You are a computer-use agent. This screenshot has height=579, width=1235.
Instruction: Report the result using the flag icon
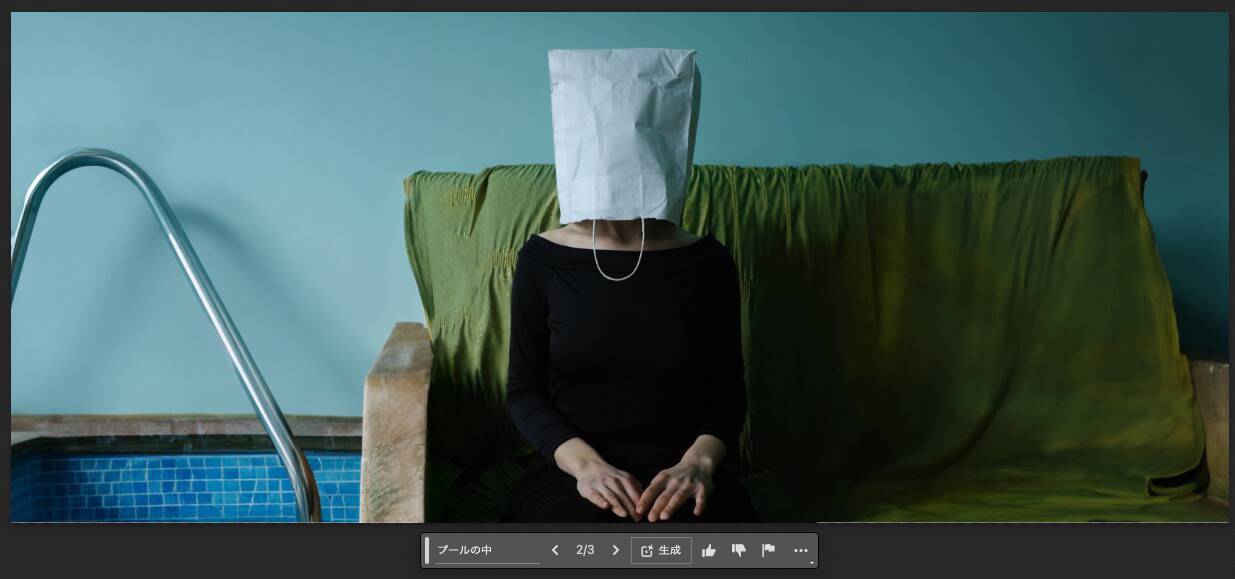768,550
